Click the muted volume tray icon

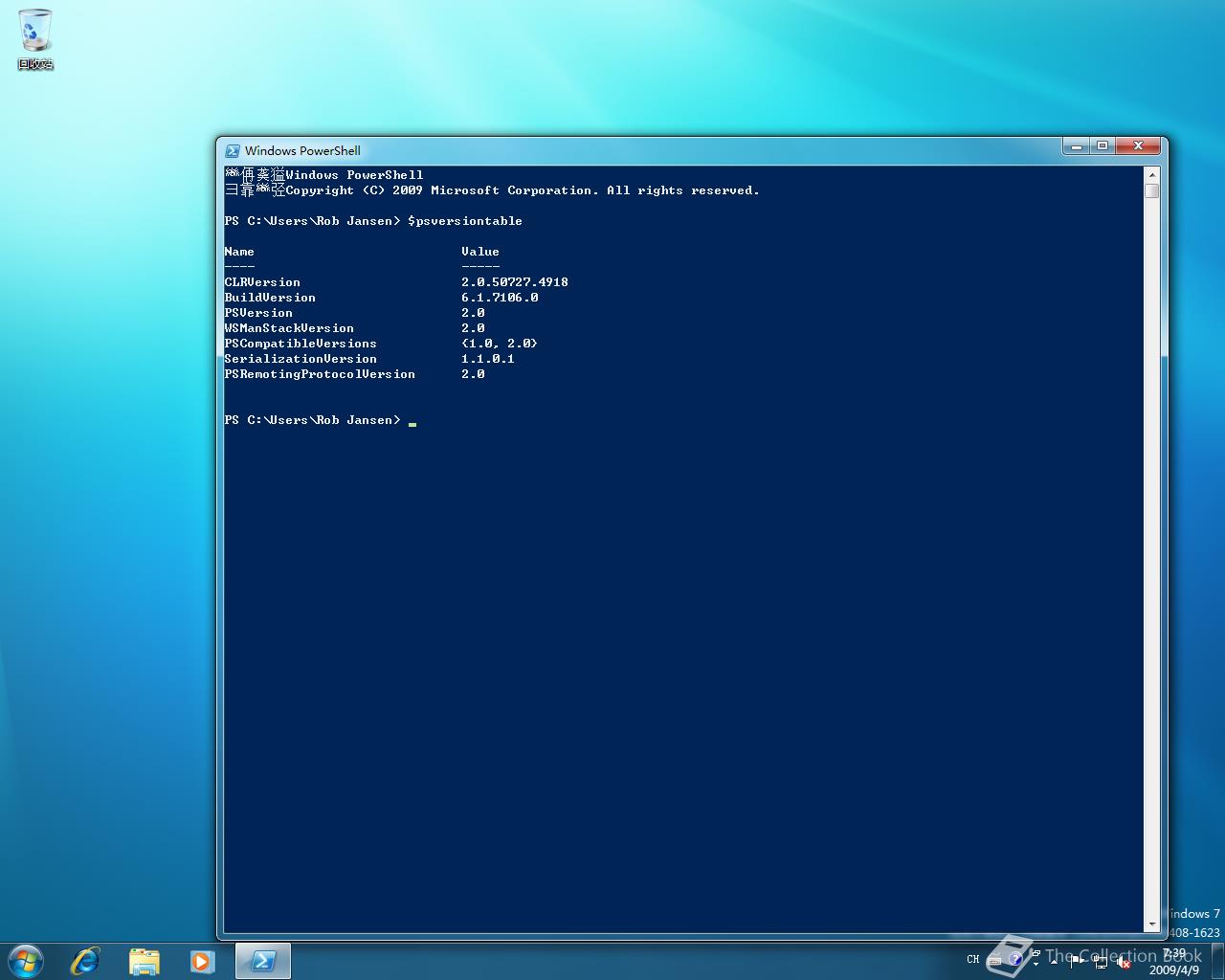click(1124, 962)
